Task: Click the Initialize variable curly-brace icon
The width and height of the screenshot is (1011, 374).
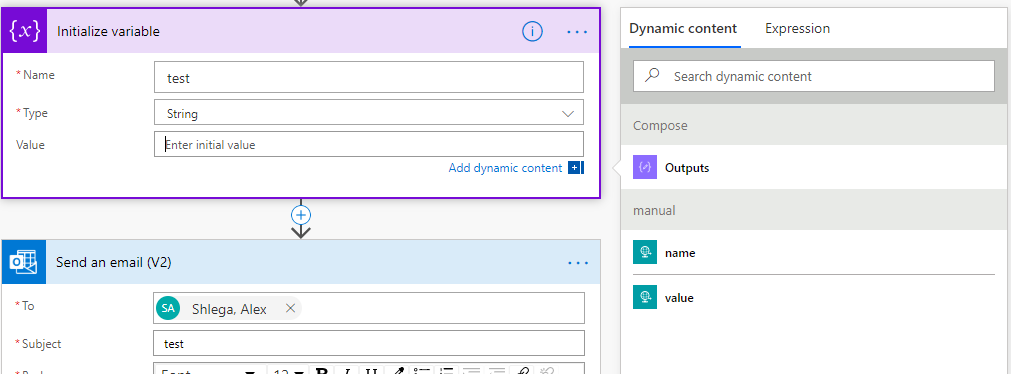Action: [25, 31]
